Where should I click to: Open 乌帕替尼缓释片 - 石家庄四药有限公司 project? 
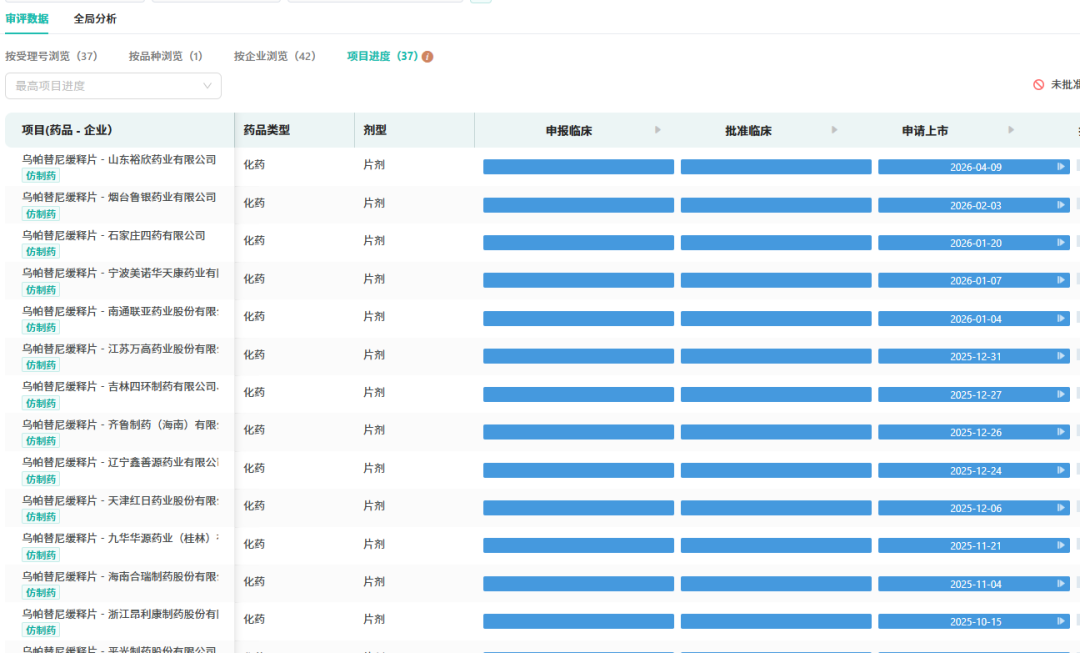(114, 235)
